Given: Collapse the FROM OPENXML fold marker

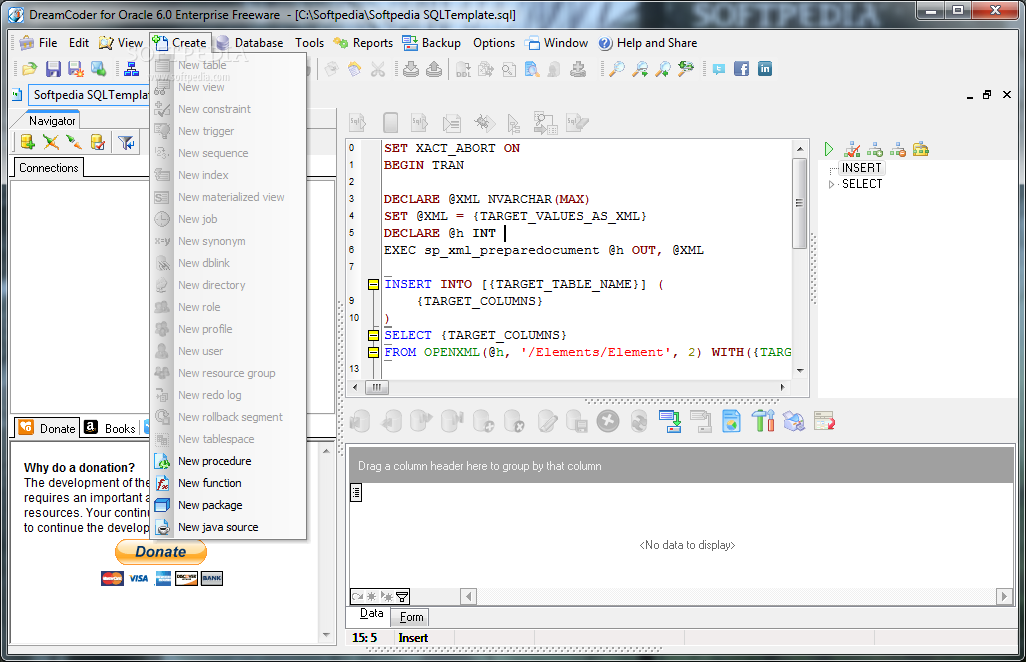Looking at the screenshot, I should [x=373, y=353].
